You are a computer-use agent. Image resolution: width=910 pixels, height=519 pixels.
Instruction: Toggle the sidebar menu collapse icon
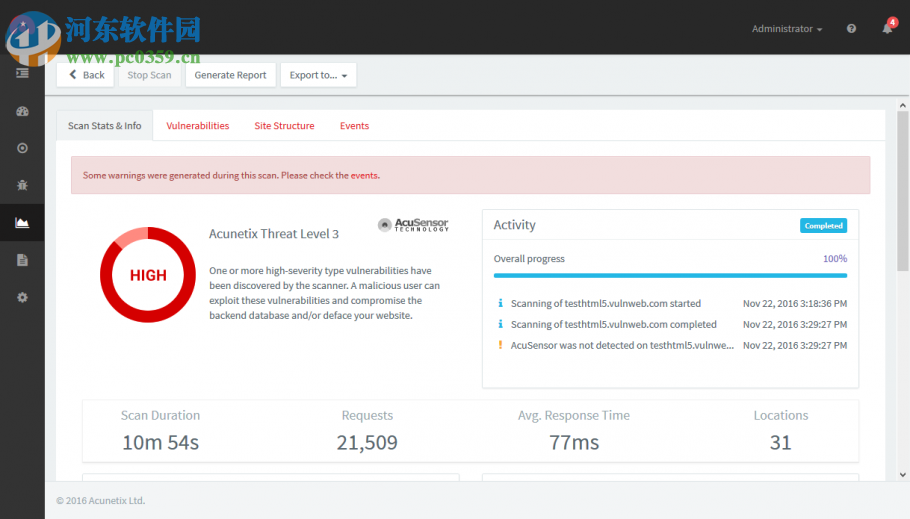[22, 73]
